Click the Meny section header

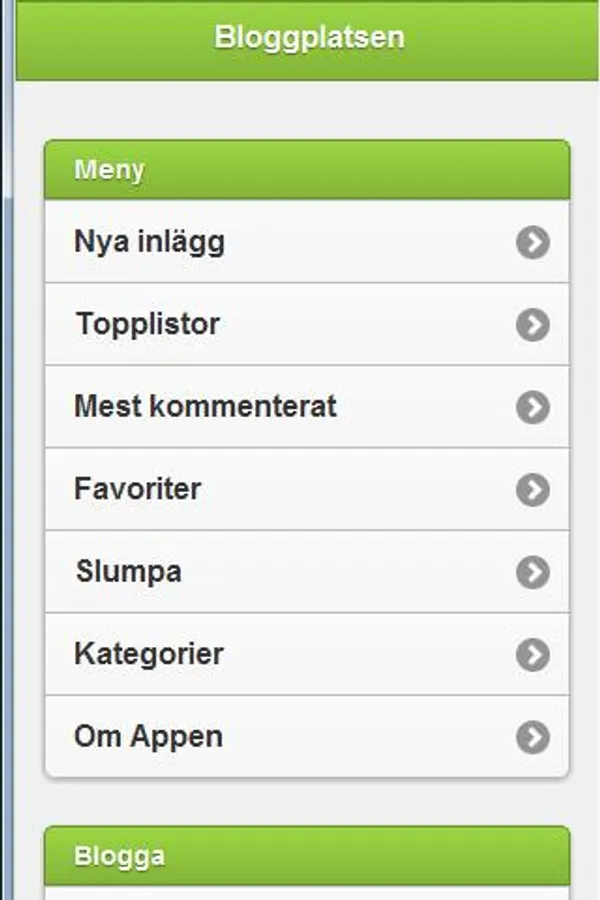(x=307, y=170)
